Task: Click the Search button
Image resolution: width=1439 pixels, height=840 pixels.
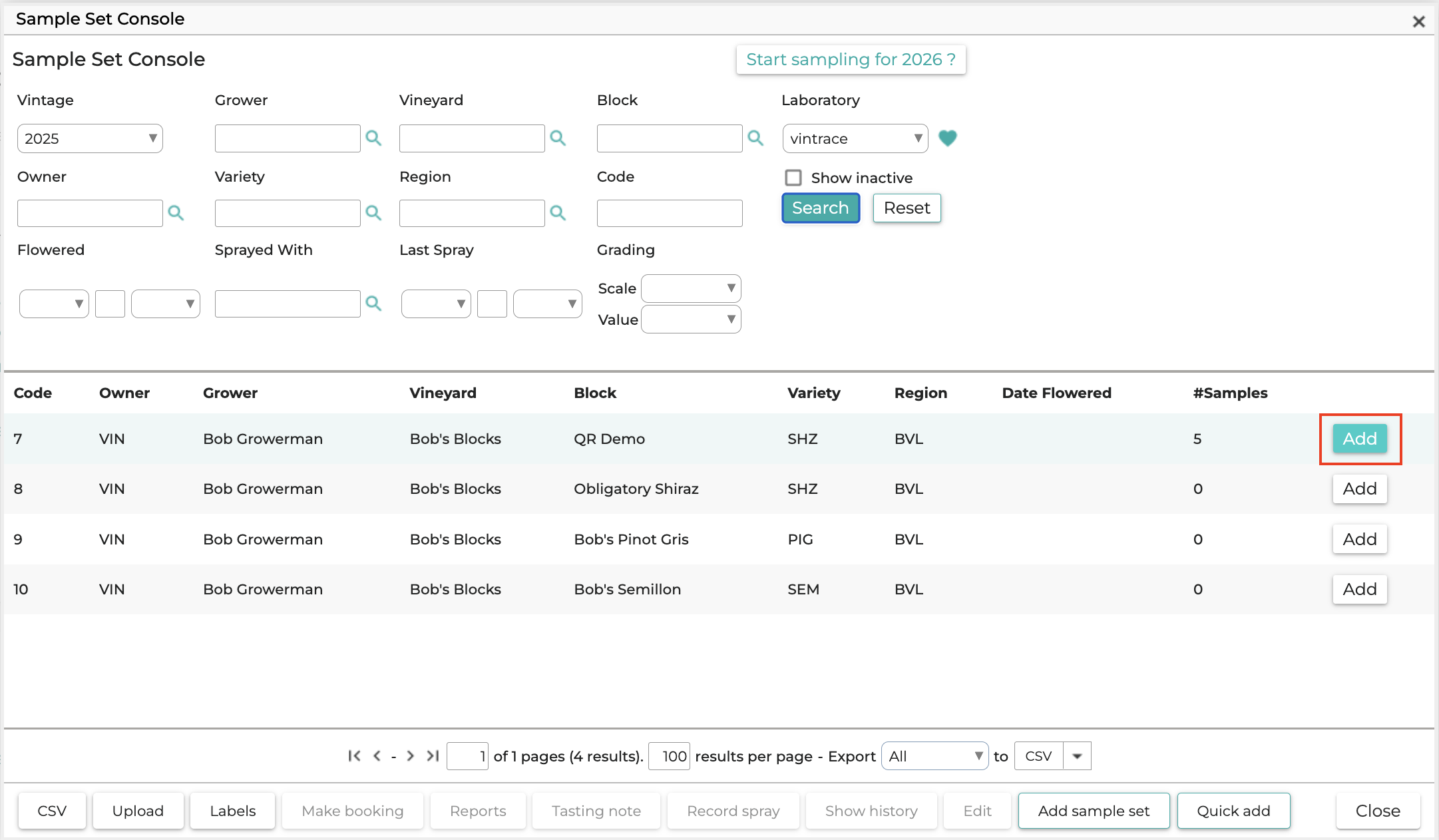Action: 821,208
